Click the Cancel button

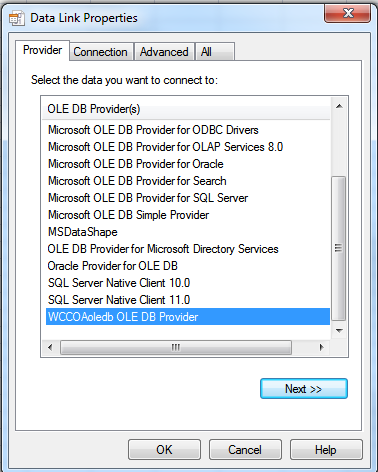coord(245,450)
